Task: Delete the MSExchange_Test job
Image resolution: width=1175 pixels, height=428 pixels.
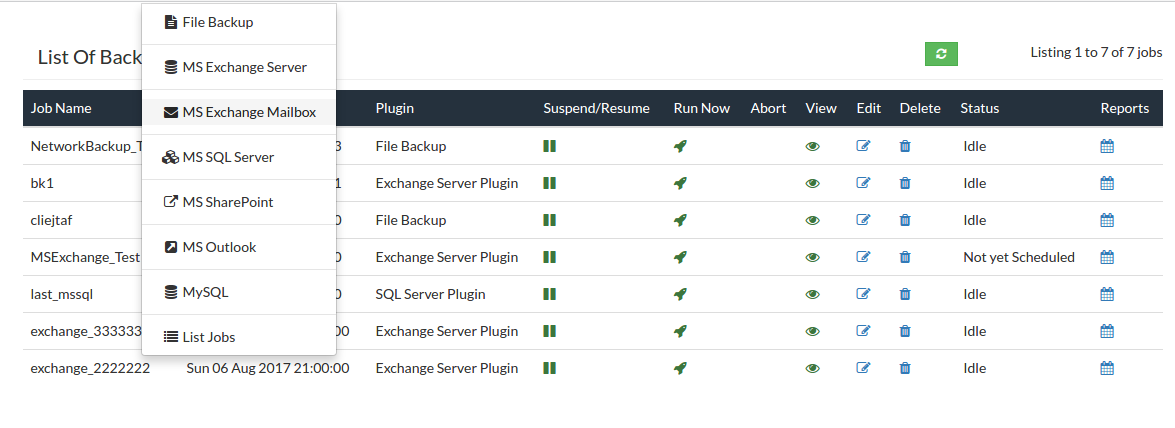Action: 905,257
